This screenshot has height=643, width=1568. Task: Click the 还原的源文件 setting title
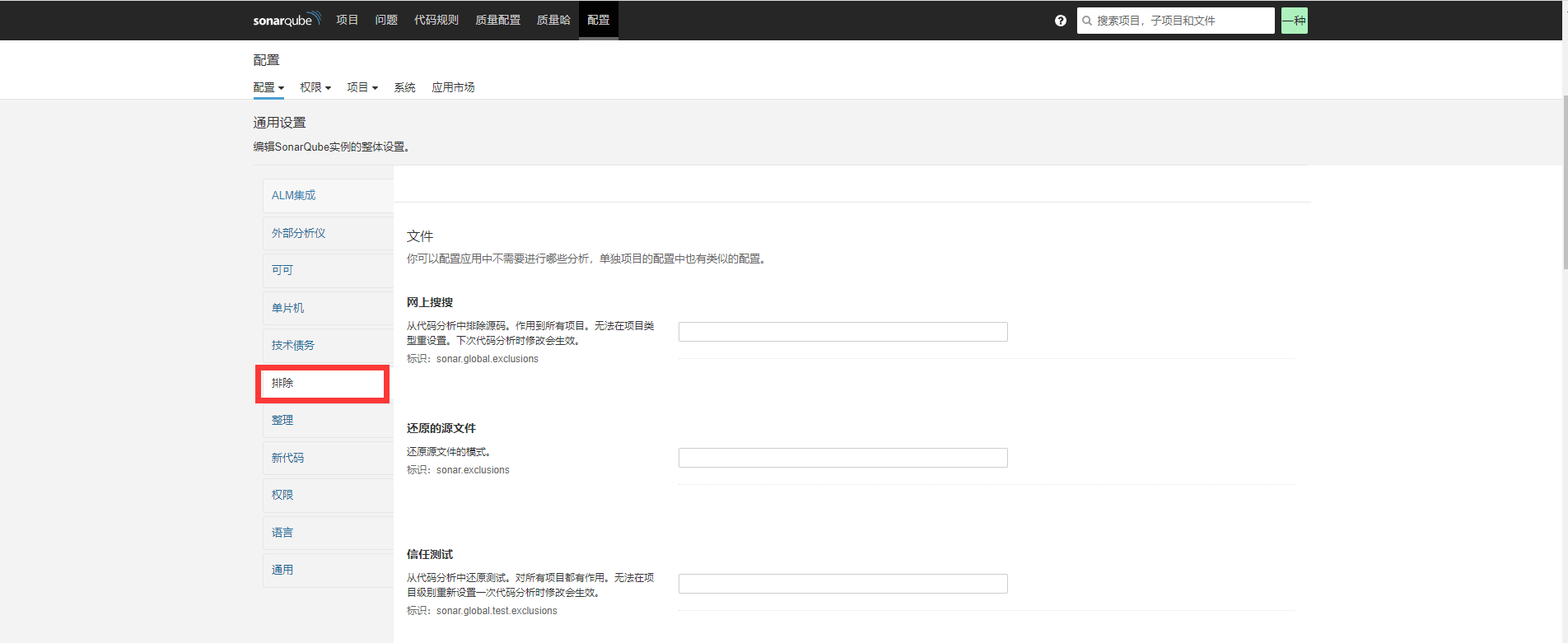[x=441, y=428]
